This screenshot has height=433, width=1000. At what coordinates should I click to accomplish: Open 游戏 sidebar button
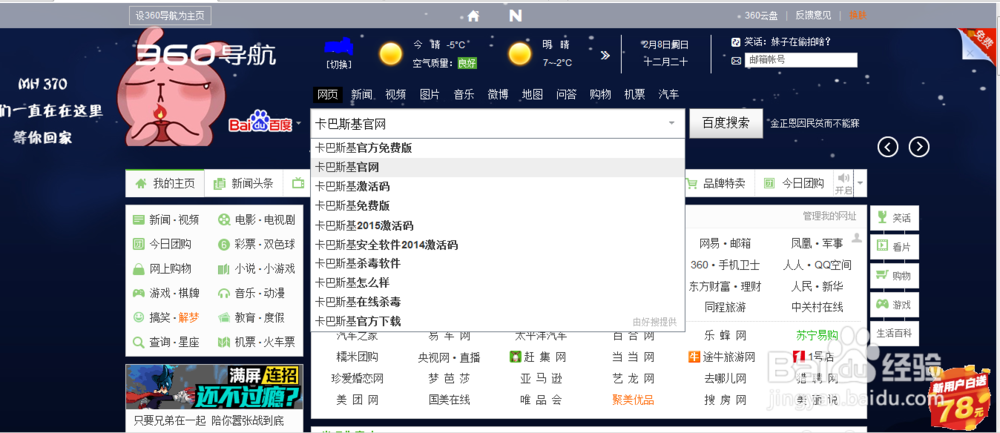tap(894, 305)
